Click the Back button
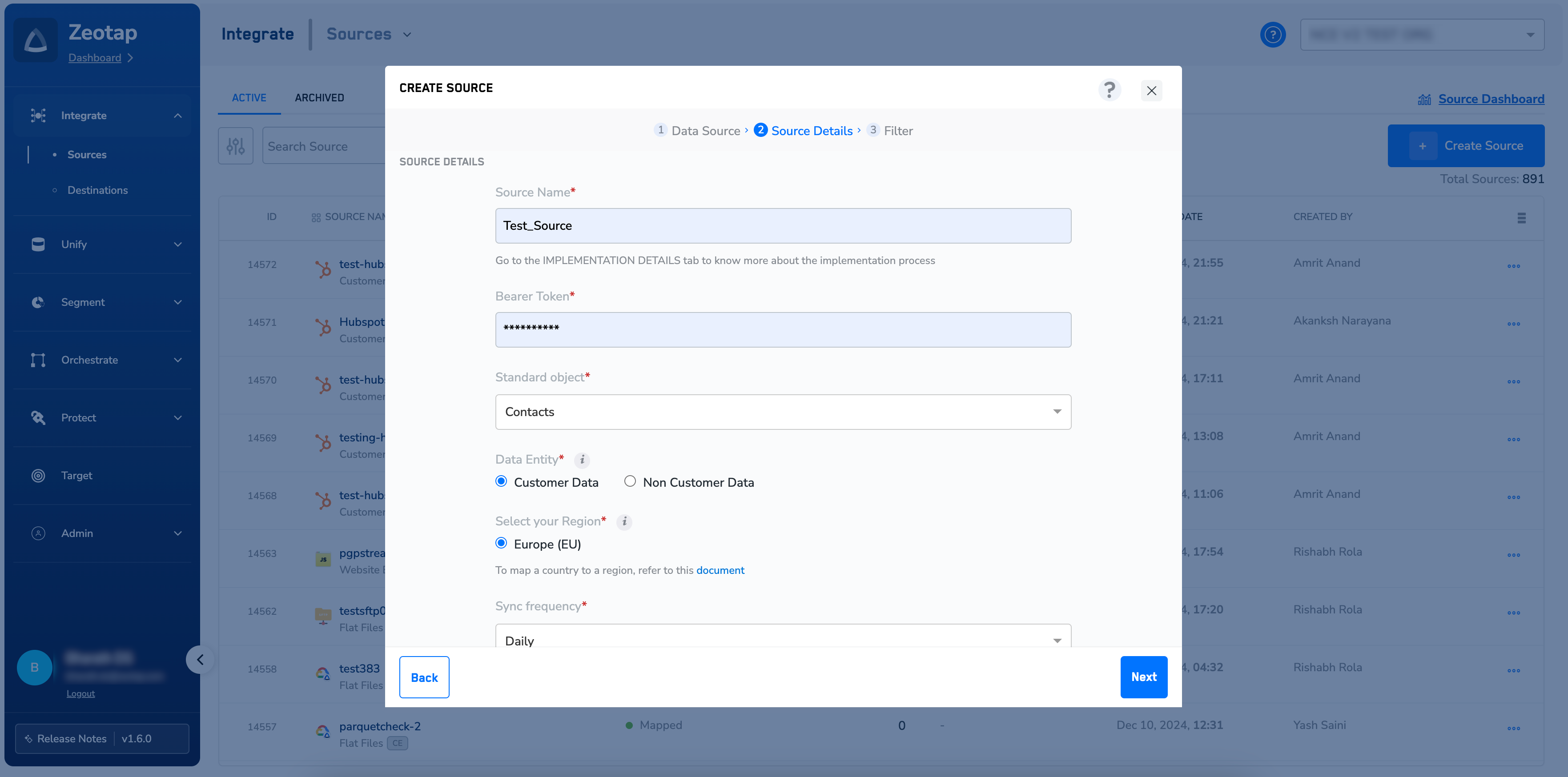The height and width of the screenshot is (777, 1568). (424, 677)
